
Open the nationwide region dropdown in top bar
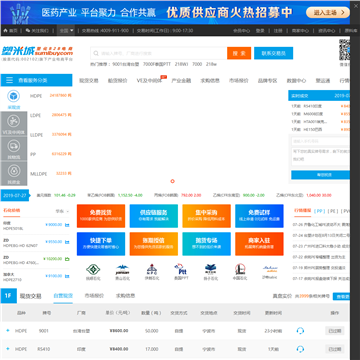[x=66, y=30]
